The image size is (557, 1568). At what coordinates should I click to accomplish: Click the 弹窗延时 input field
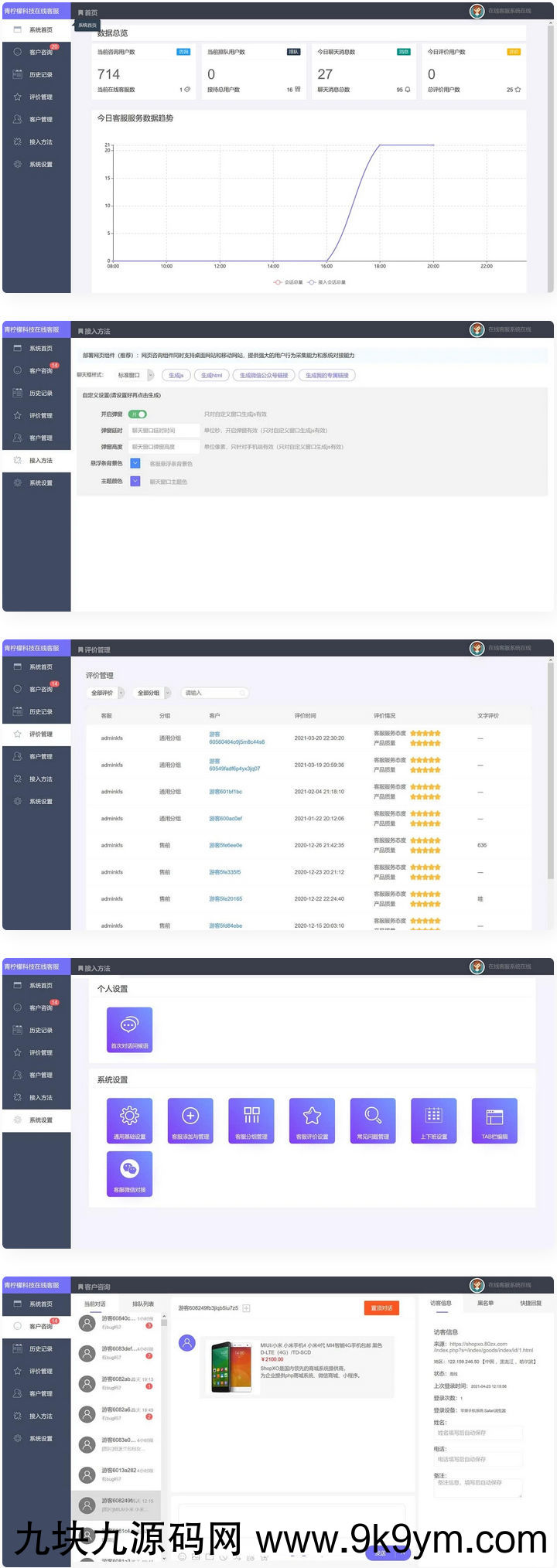click(163, 430)
